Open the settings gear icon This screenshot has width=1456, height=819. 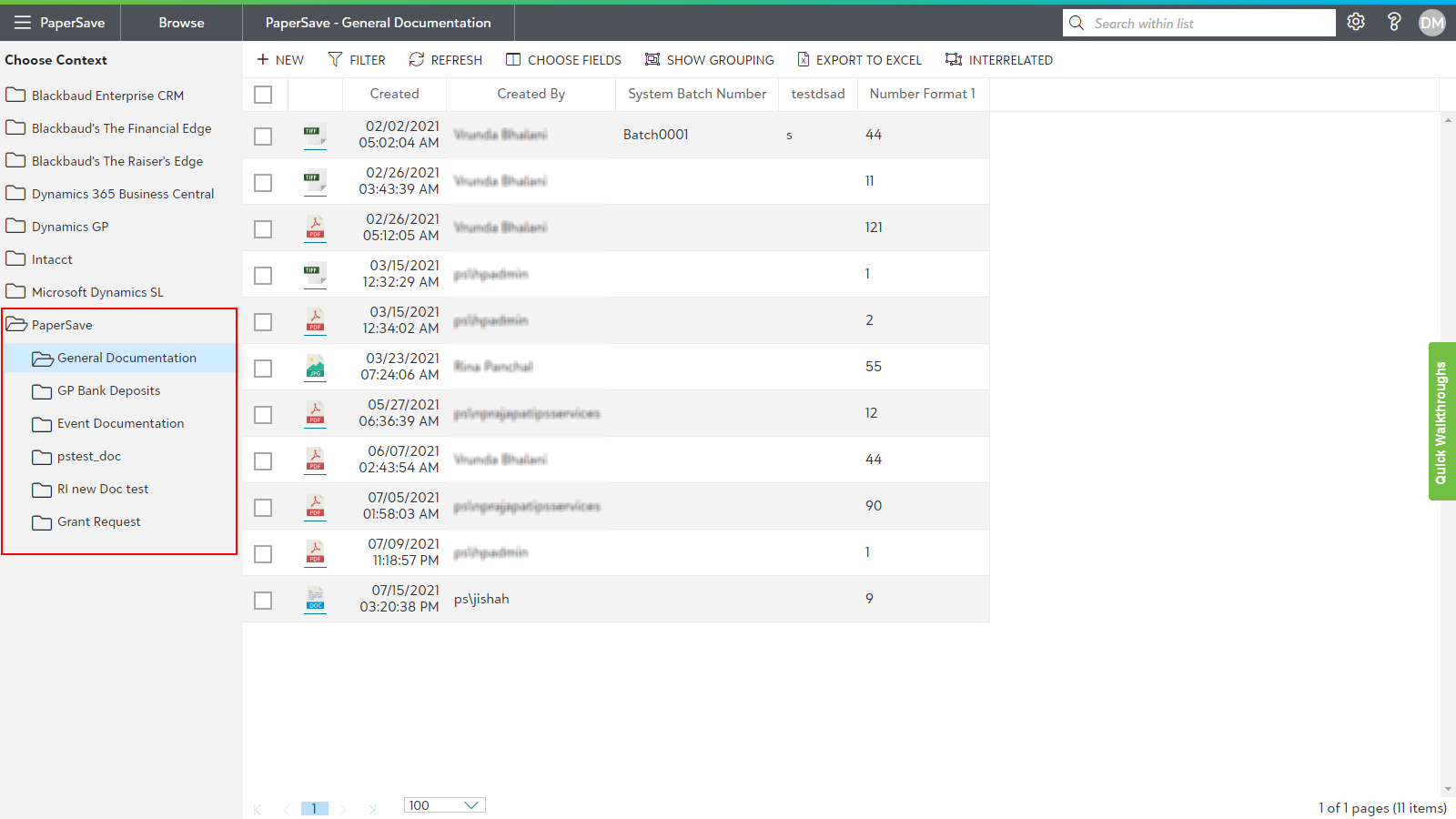[x=1355, y=23]
